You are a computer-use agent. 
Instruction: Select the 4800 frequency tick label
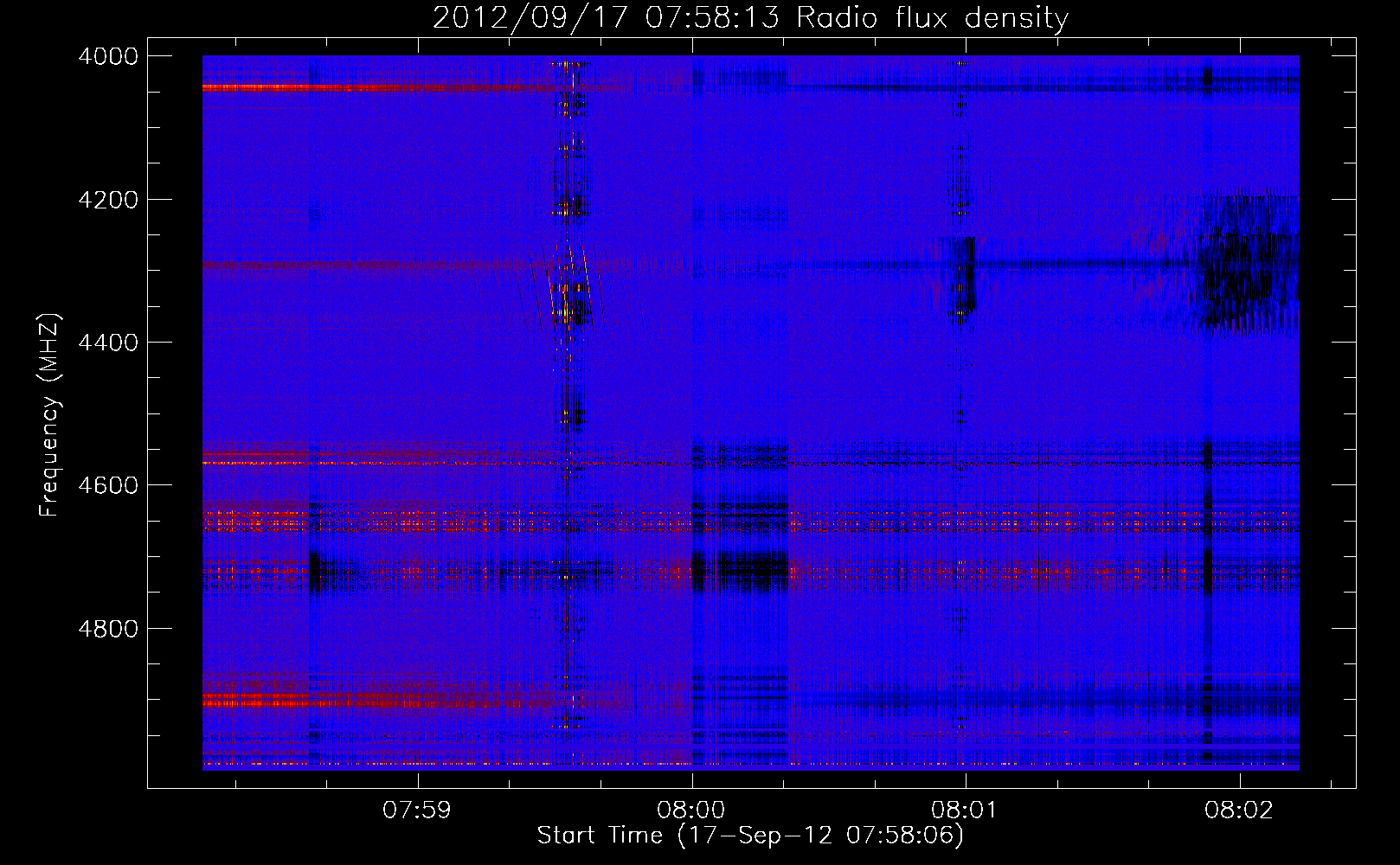(x=108, y=628)
